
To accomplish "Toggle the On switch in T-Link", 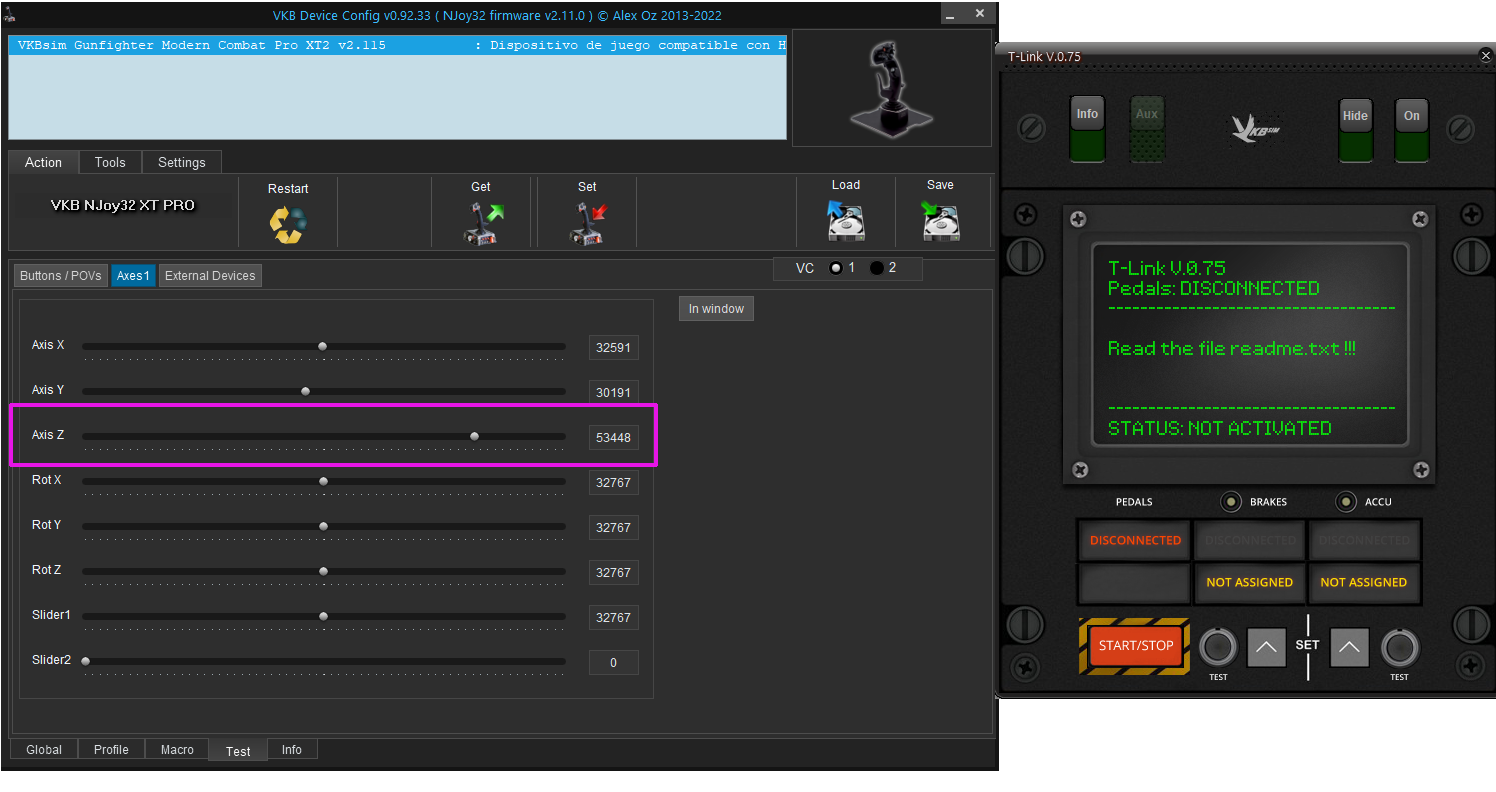I will (x=1412, y=130).
